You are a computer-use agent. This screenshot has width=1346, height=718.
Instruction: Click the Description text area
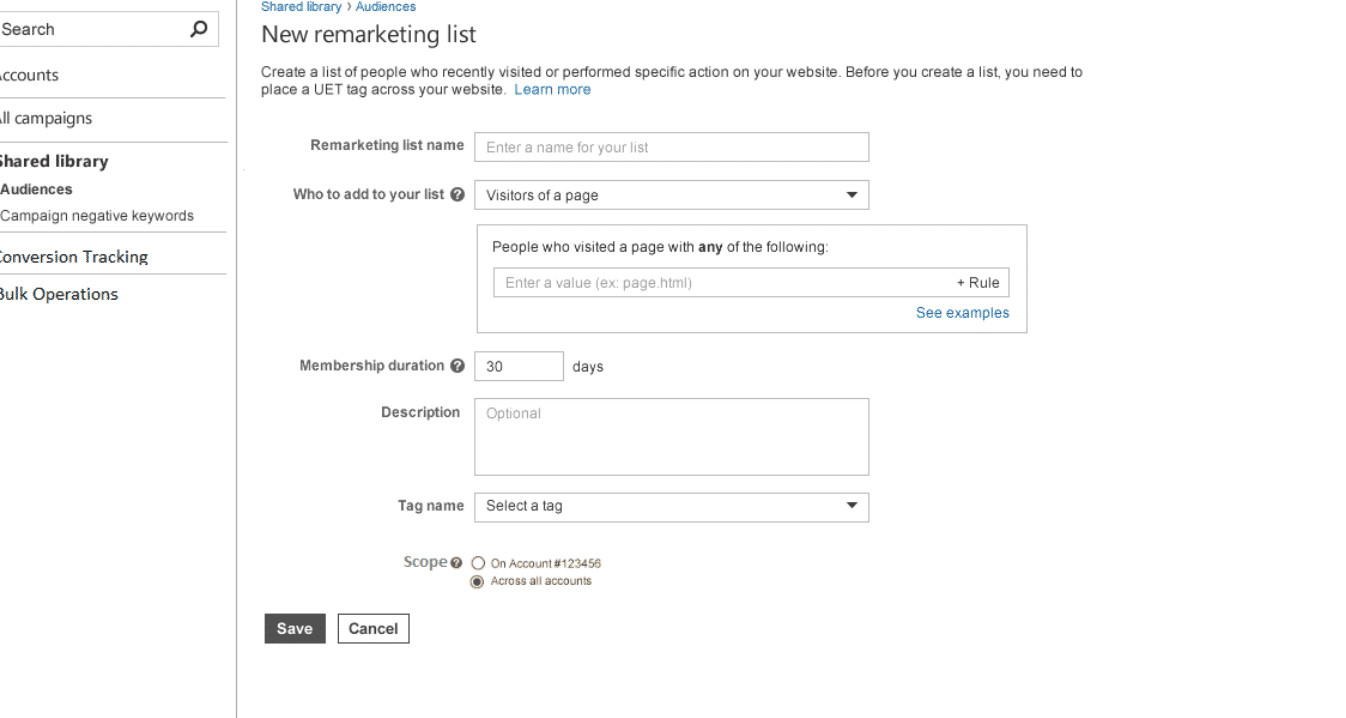pyautogui.click(x=671, y=437)
